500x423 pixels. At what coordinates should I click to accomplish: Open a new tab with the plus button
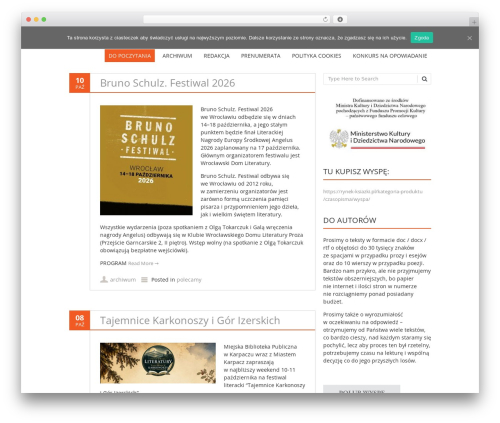point(474,22)
